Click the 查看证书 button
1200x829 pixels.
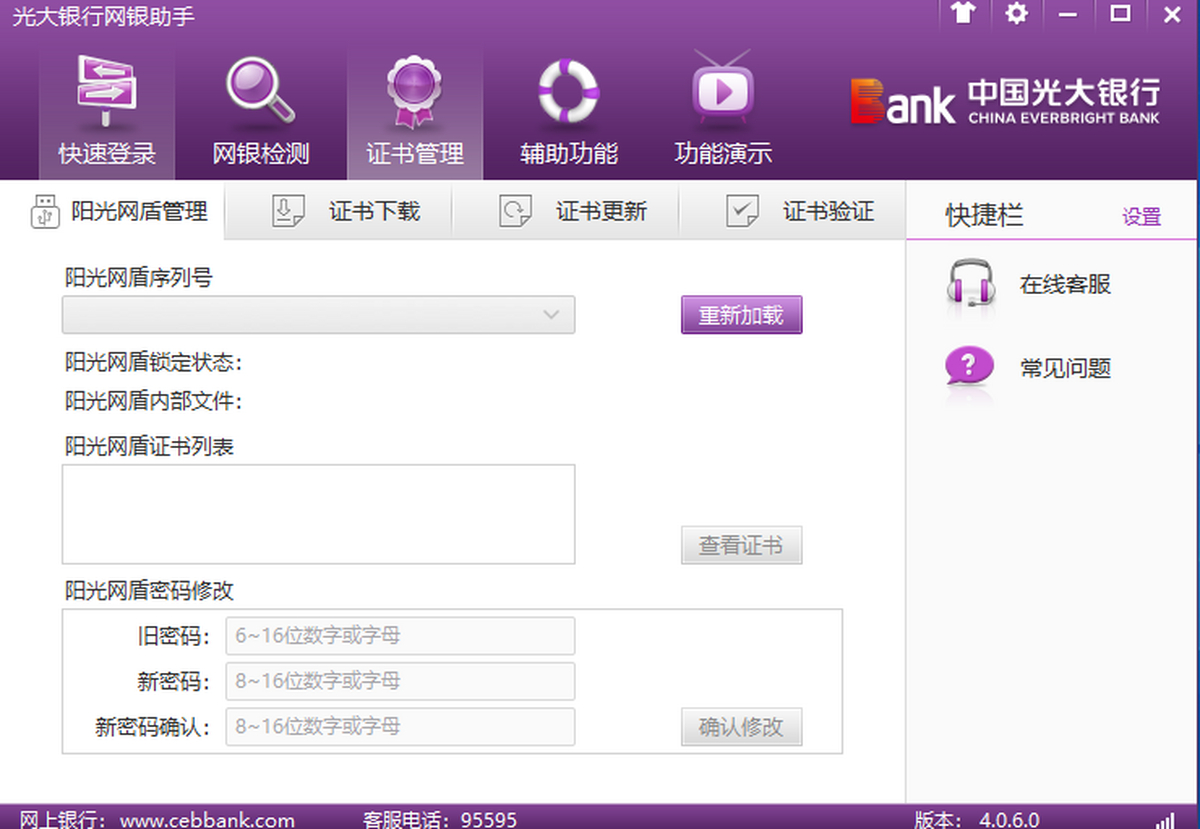pyautogui.click(x=741, y=546)
